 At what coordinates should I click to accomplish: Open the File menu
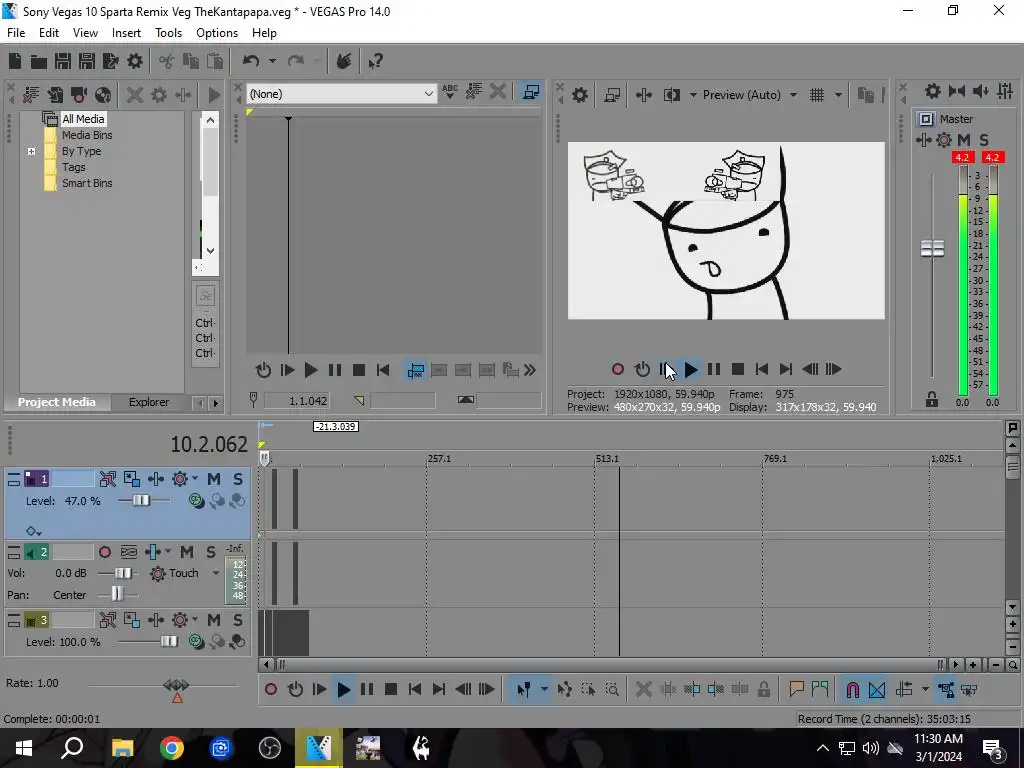click(x=16, y=33)
